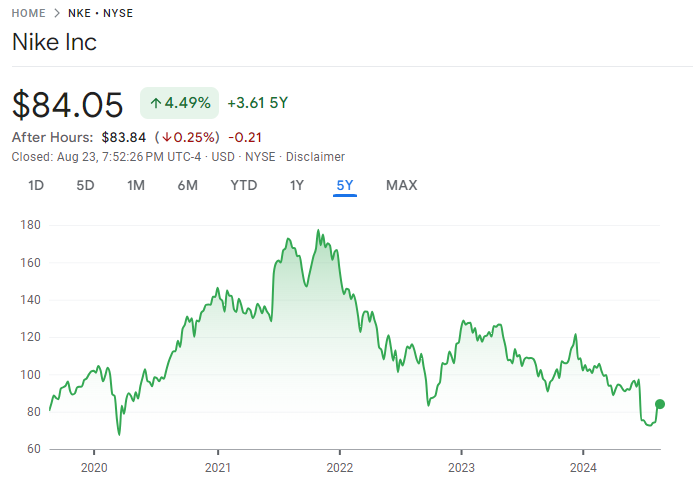Click the Nike Inc title
This screenshot has height=486, width=693.
point(54,42)
